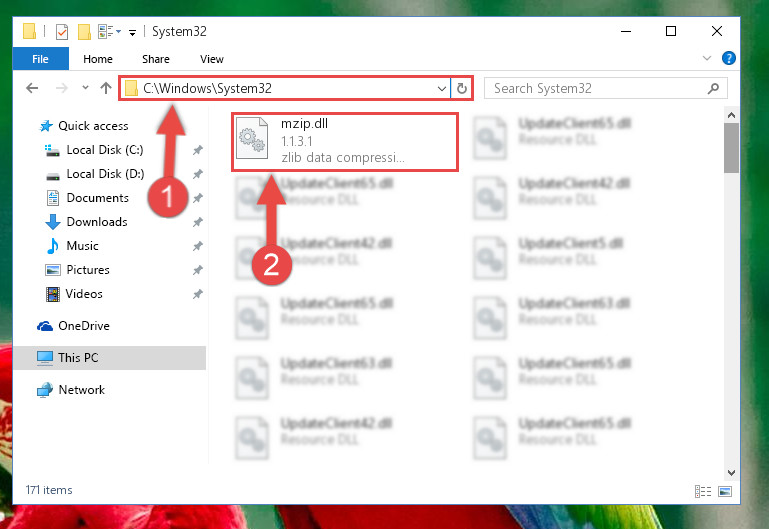Go up one folder level

click(x=106, y=88)
